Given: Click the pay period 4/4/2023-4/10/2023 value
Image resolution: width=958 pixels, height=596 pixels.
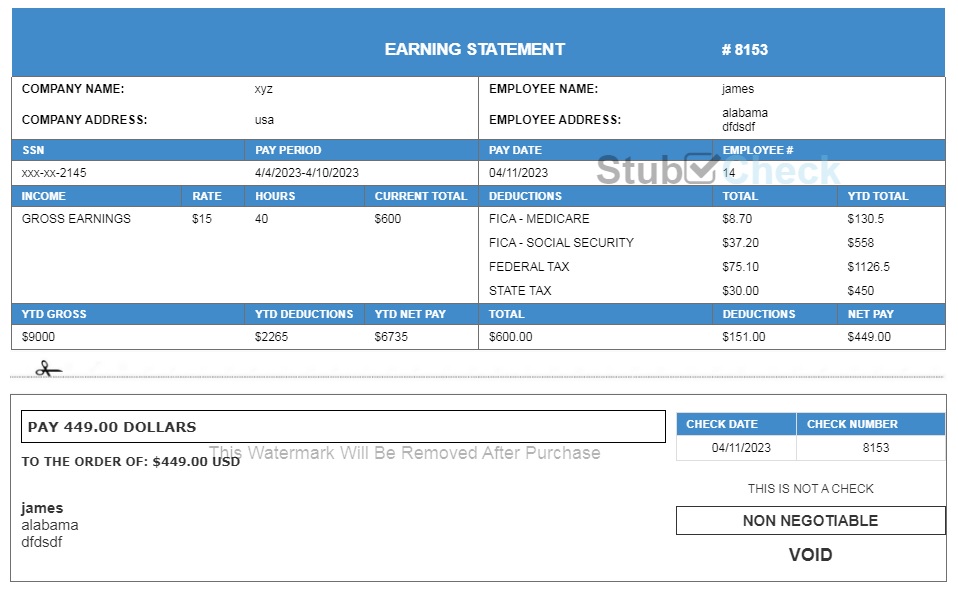Looking at the screenshot, I should pos(306,173).
